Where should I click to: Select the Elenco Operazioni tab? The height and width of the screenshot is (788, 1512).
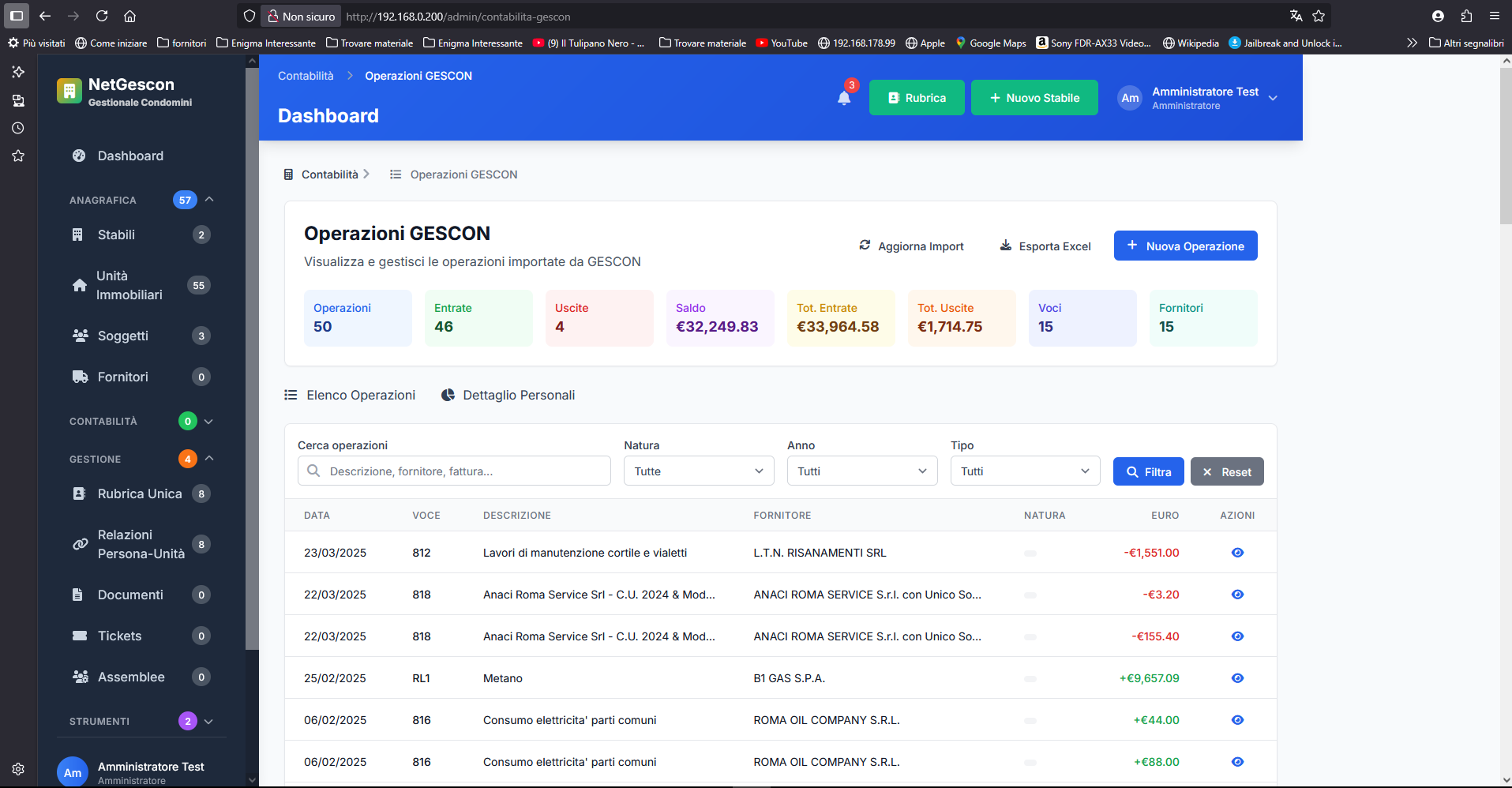coord(350,395)
